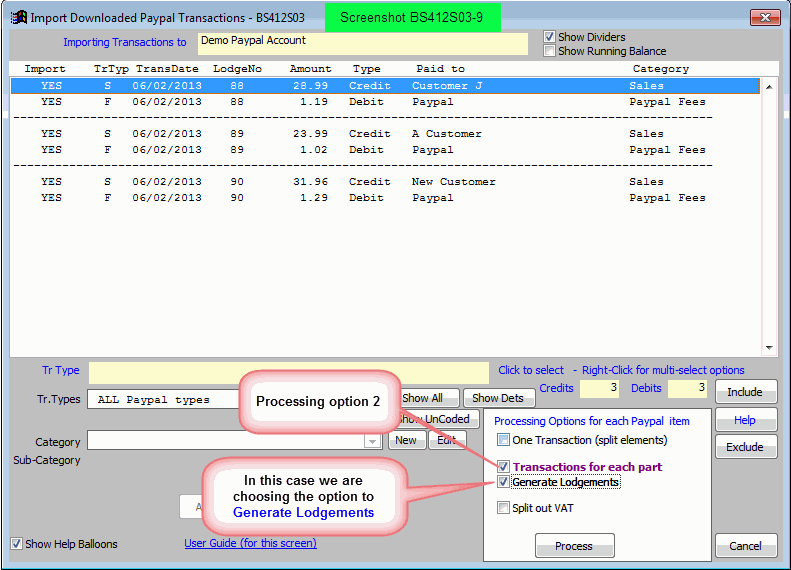Viewport: 791px width, 570px height.
Task: Enable Show Running Balance
Action: [x=549, y=51]
